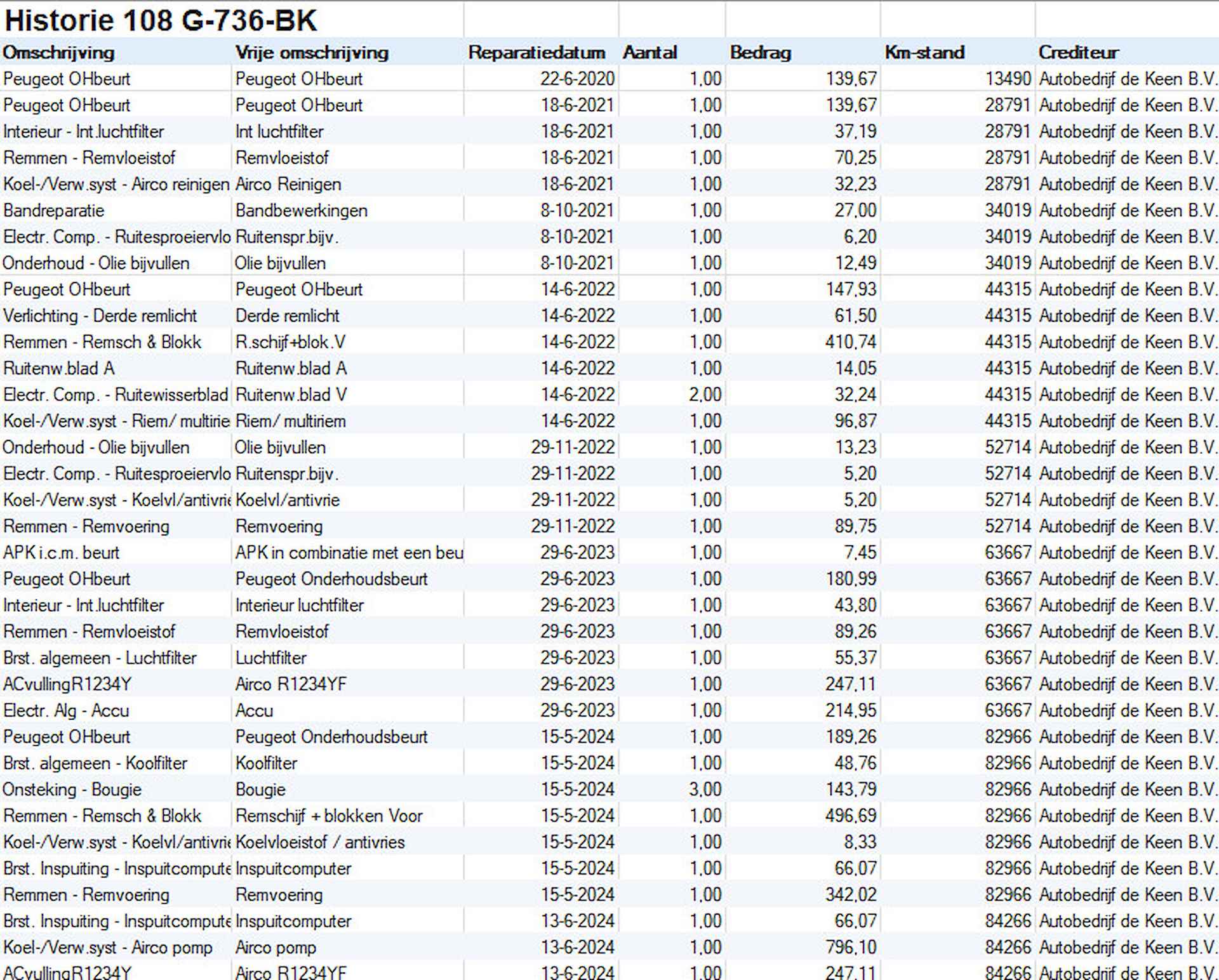
Task: Select amount 189,26
Action: [851, 737]
